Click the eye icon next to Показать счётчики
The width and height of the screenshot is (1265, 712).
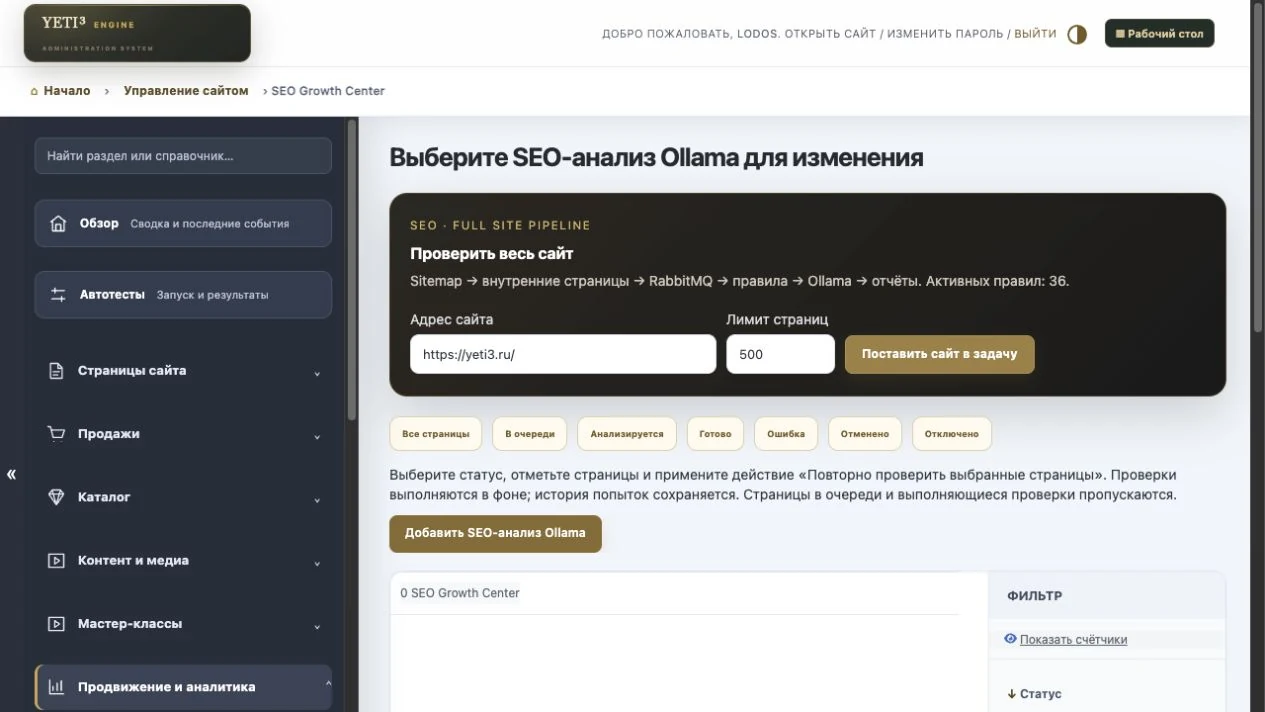coord(1010,639)
